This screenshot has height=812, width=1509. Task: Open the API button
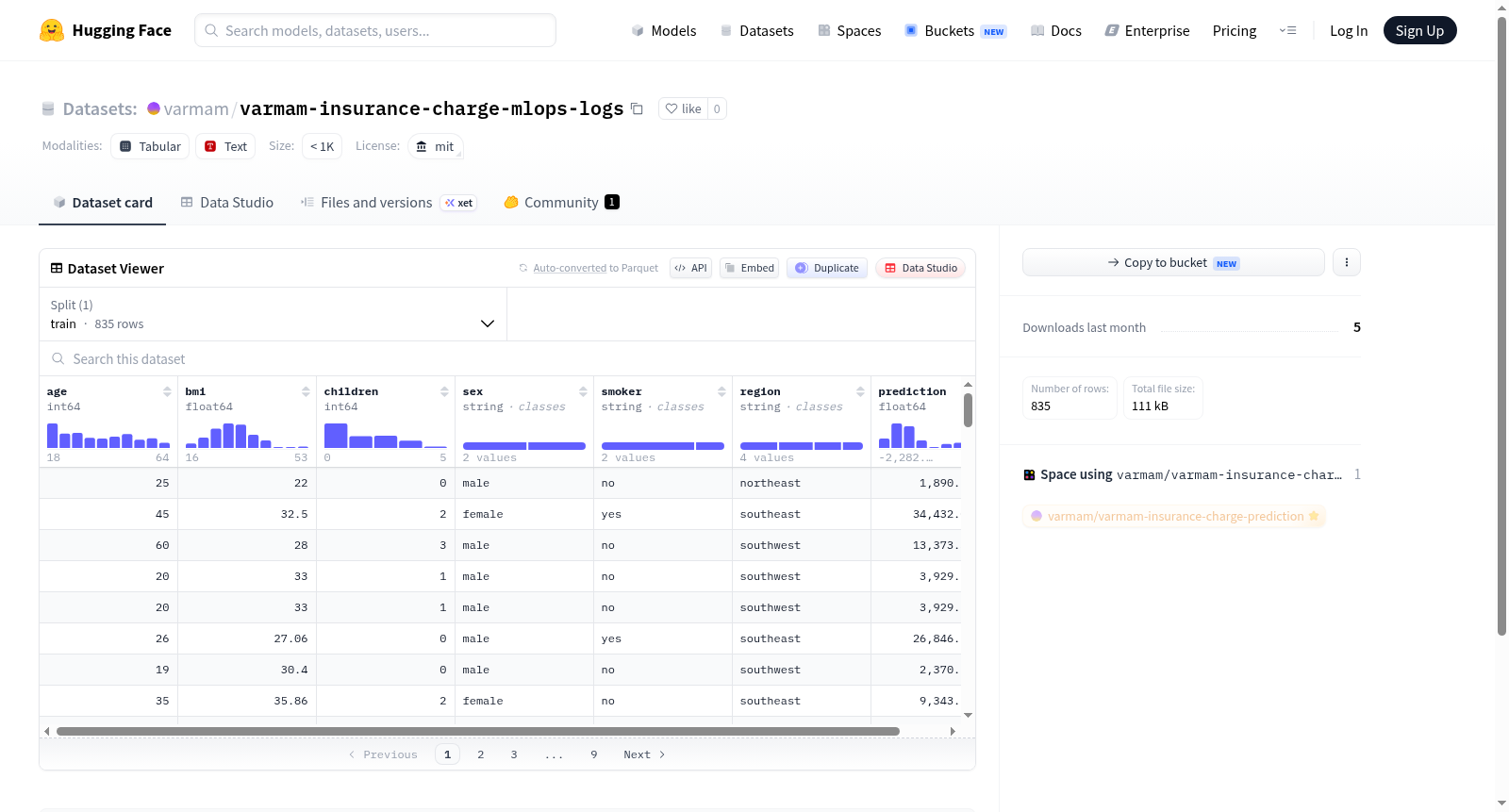(690, 268)
